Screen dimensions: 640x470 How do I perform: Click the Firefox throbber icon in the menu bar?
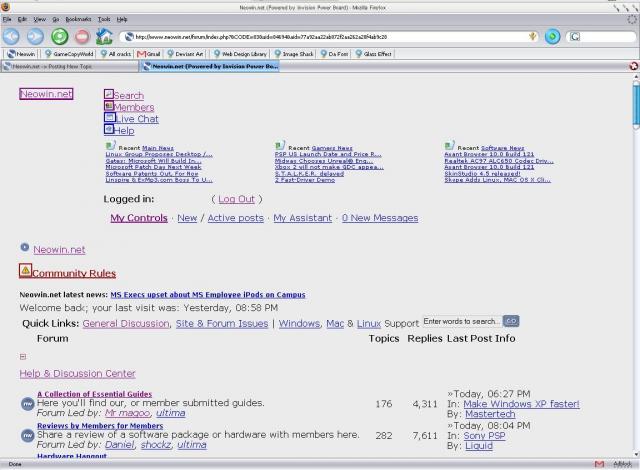(x=632, y=19)
